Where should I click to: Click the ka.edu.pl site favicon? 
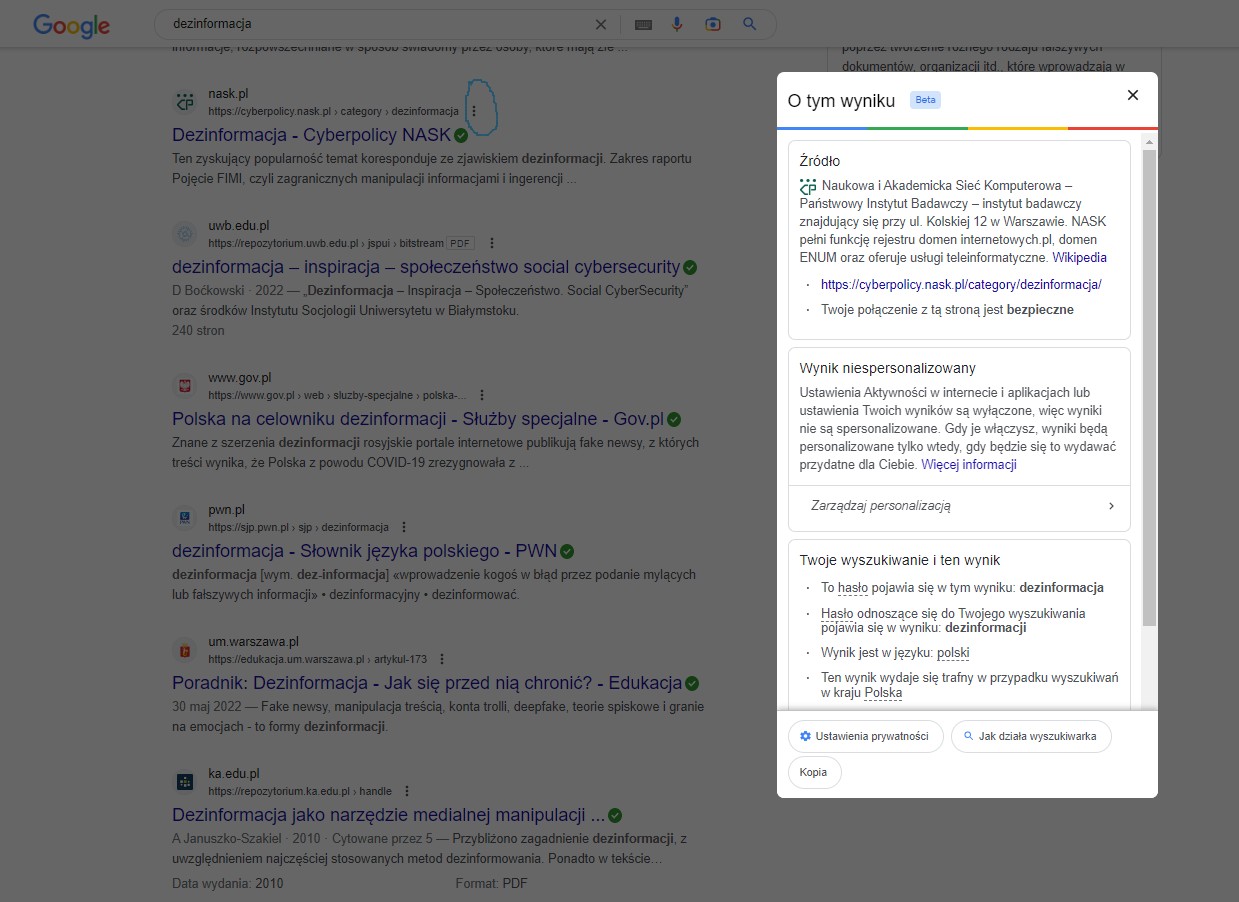tap(185, 782)
